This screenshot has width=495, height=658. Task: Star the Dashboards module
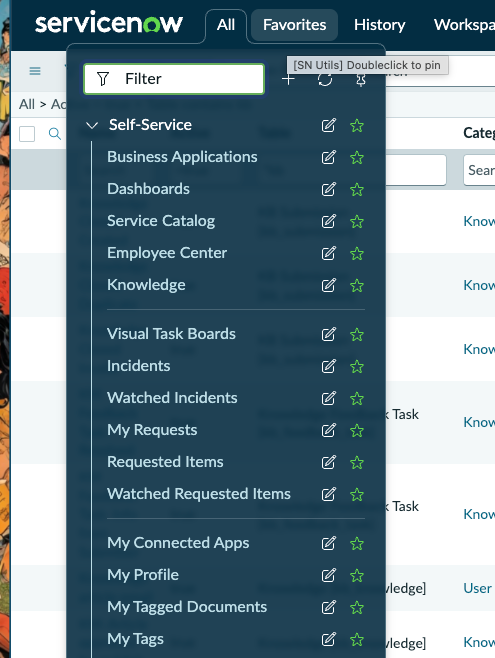(357, 190)
